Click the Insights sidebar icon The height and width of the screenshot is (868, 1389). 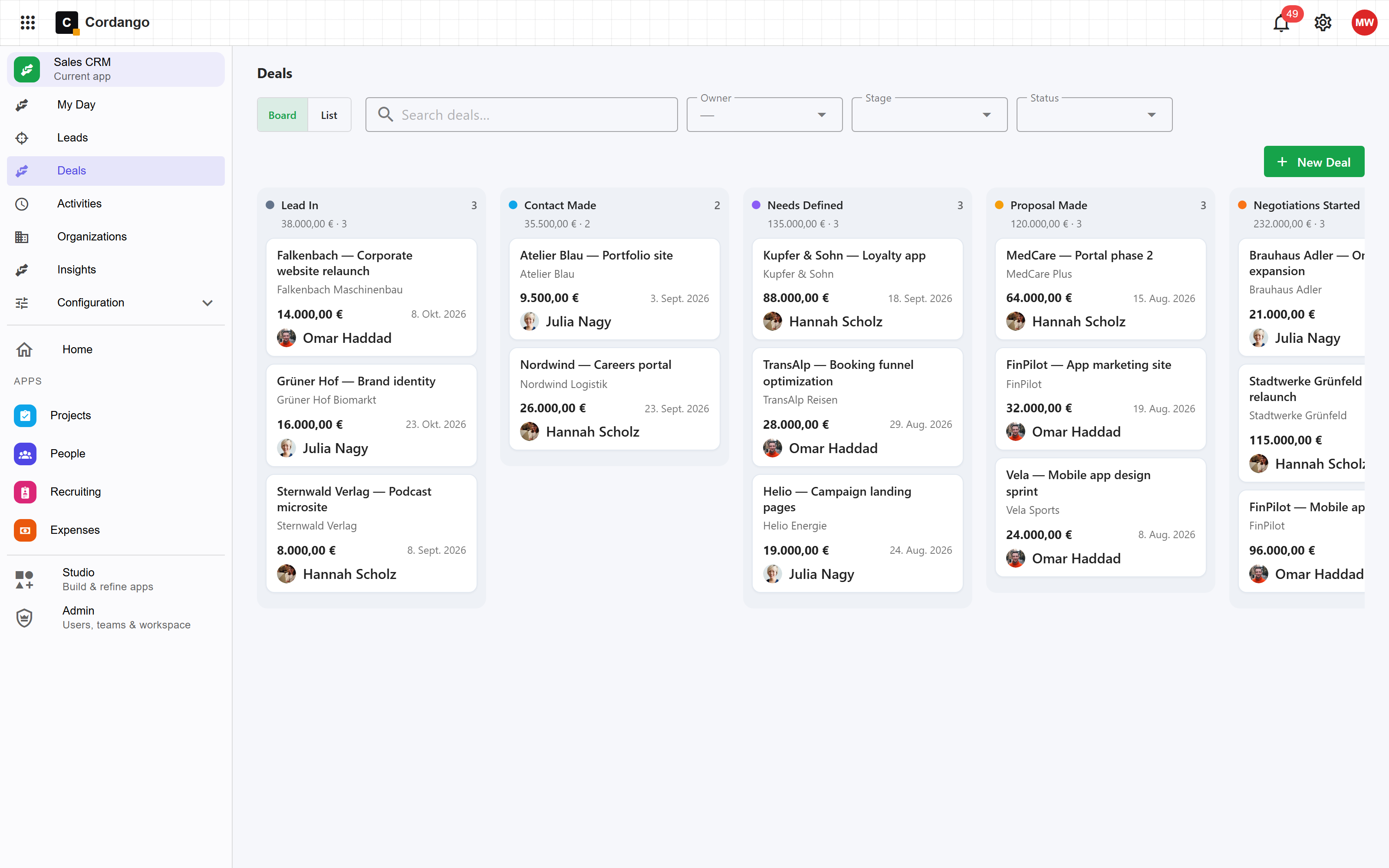(22, 270)
